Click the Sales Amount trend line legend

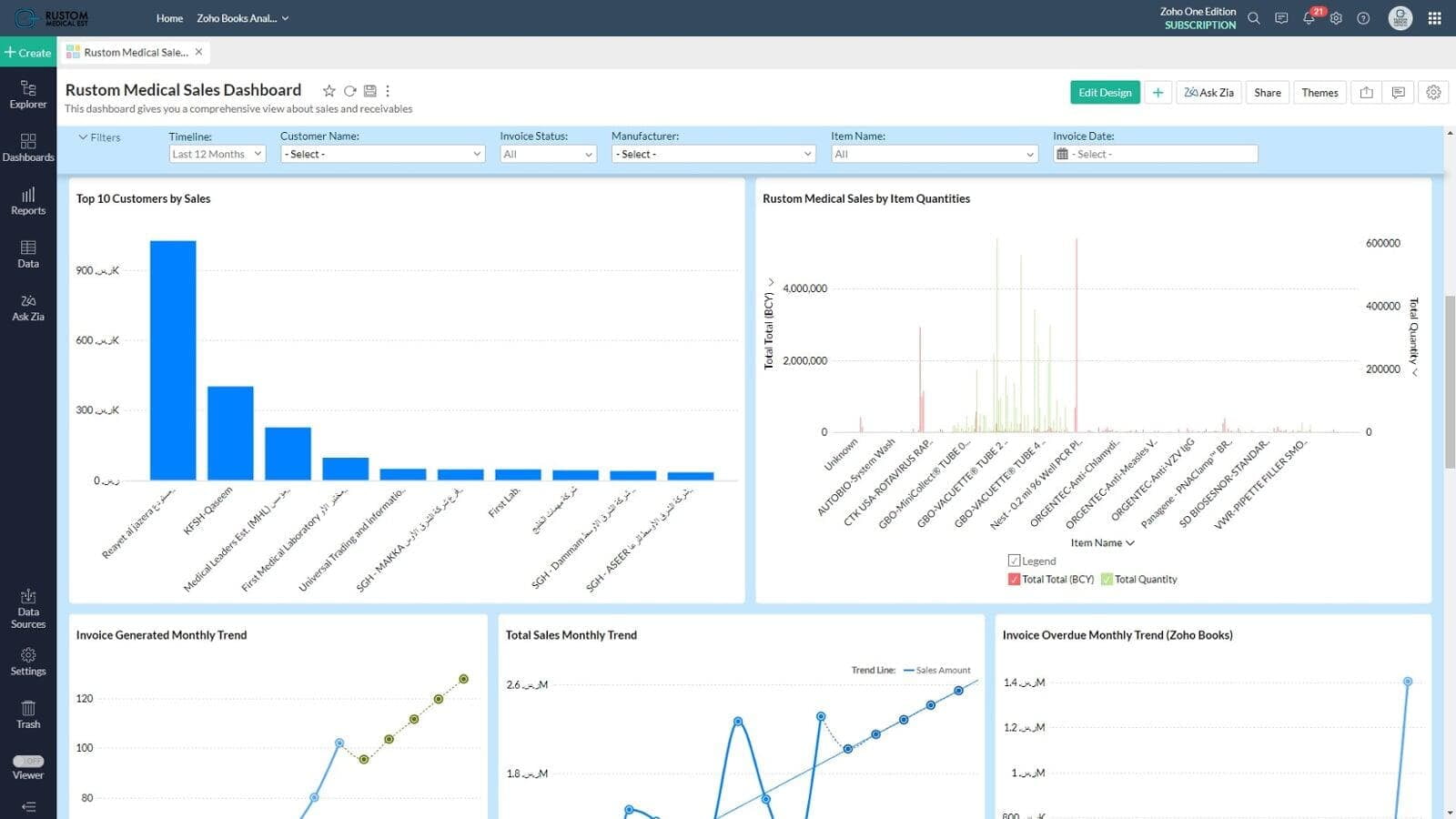pyautogui.click(x=937, y=670)
